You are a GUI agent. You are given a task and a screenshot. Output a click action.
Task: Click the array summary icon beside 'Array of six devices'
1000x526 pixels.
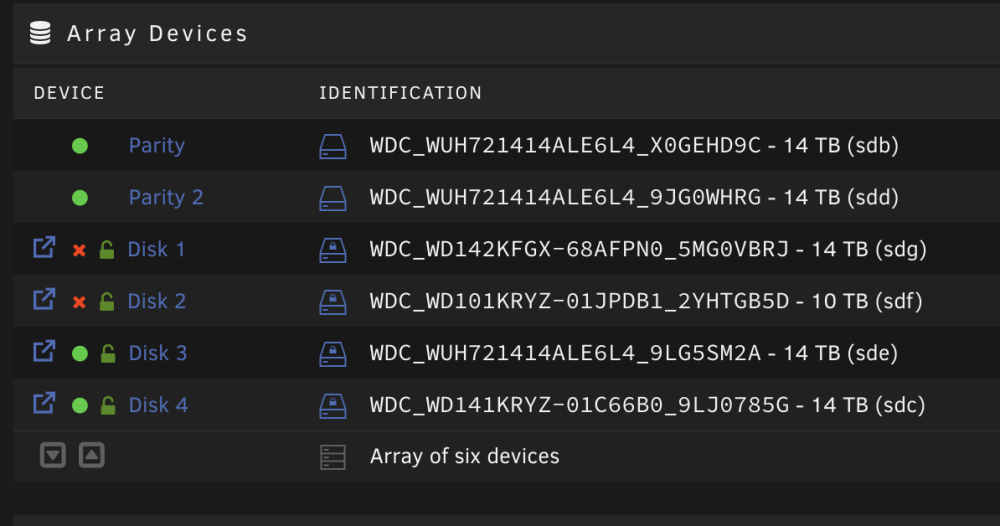333,457
